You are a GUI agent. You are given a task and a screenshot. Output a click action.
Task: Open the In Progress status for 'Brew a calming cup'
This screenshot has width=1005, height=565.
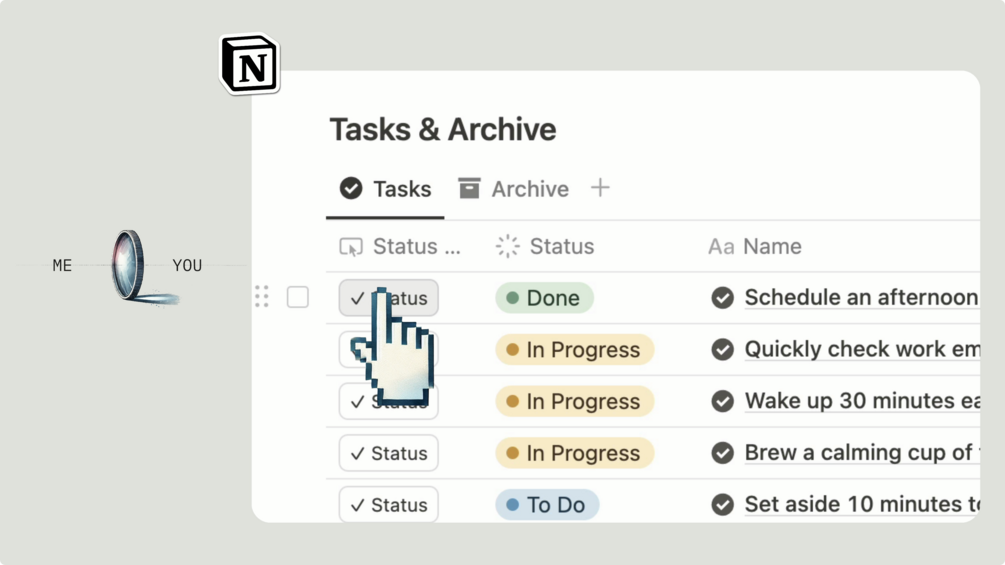[574, 453]
